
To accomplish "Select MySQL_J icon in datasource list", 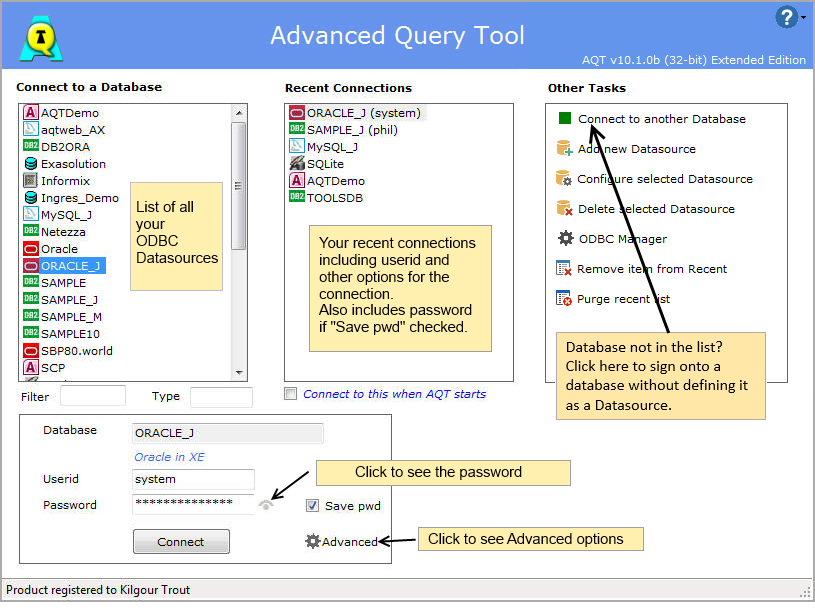I will point(31,214).
